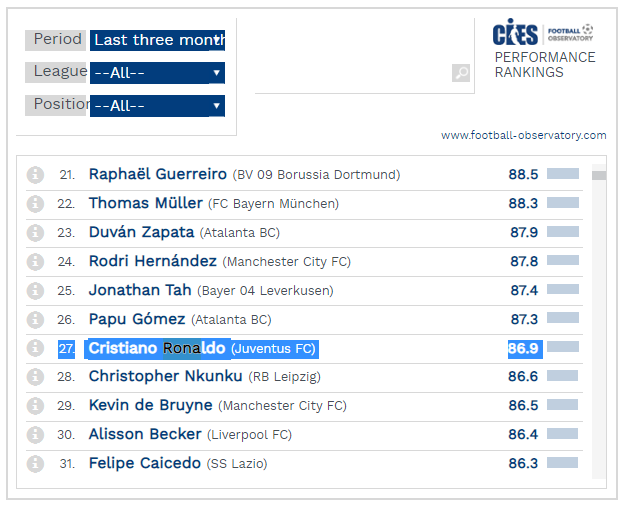Click info icon beside Papu Gómez
Screen dimensions: 626x505
click(x=35, y=320)
